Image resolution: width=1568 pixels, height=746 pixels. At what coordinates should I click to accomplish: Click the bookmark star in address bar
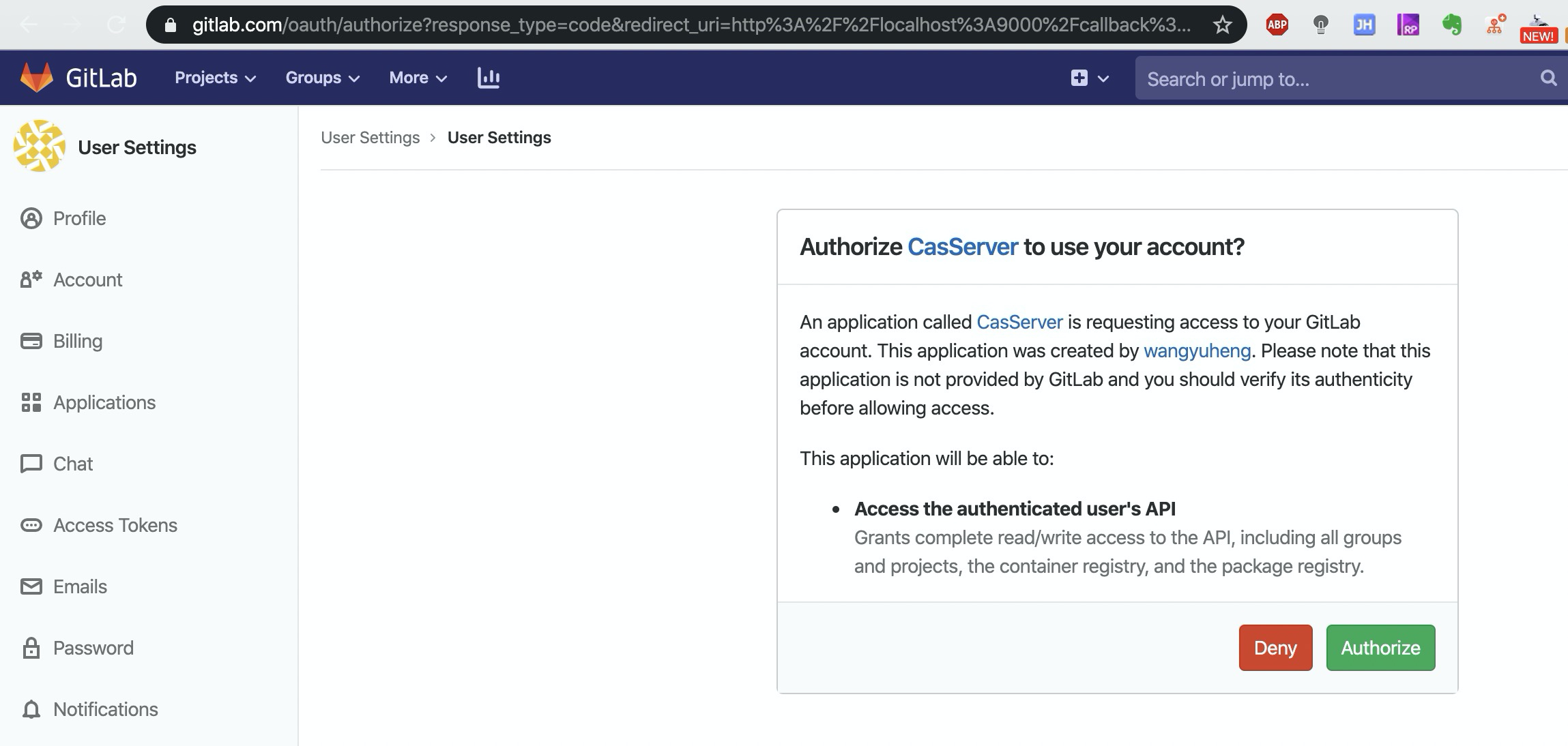[1222, 25]
